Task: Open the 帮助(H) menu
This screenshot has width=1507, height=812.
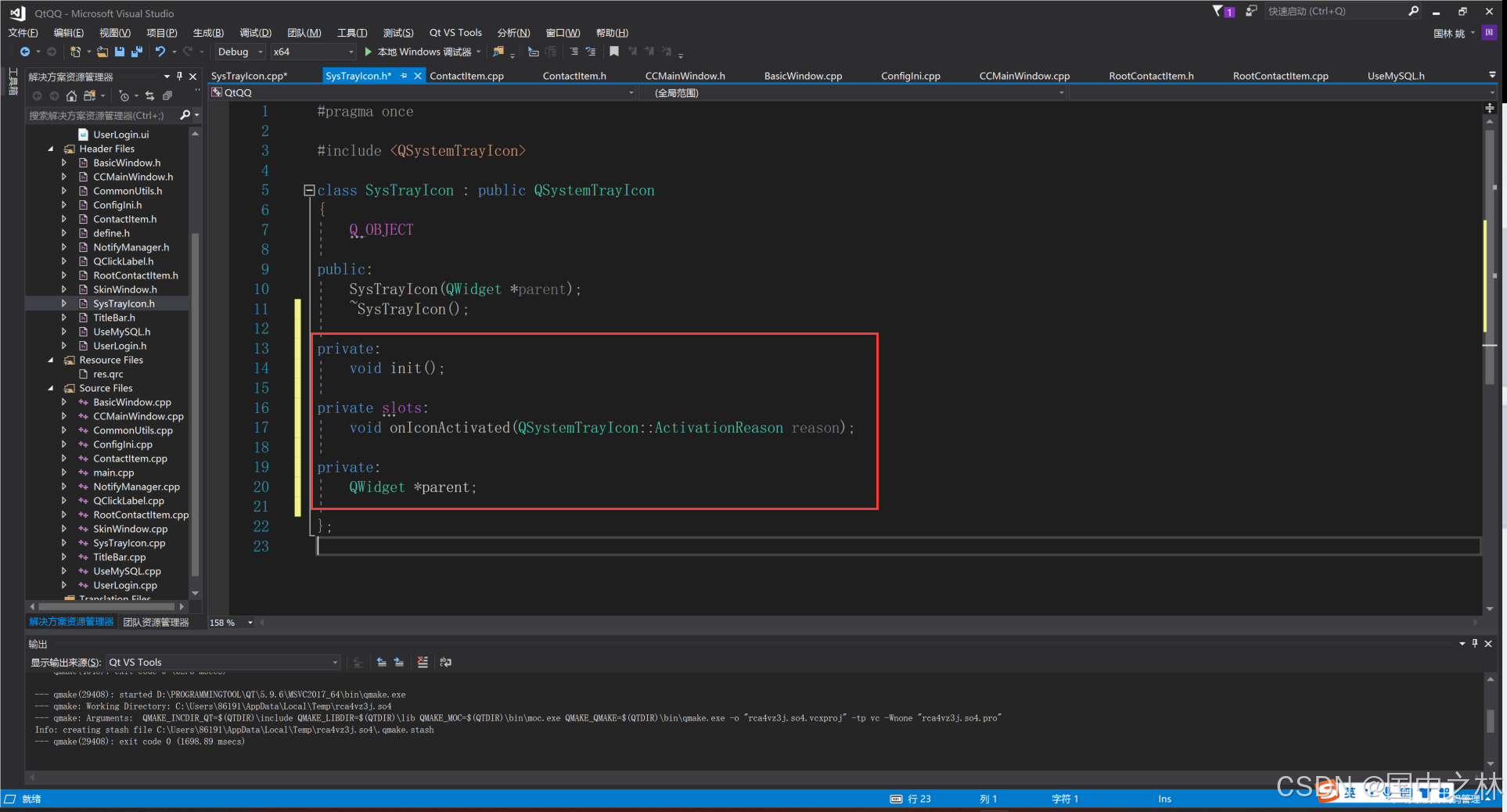Action: [612, 33]
